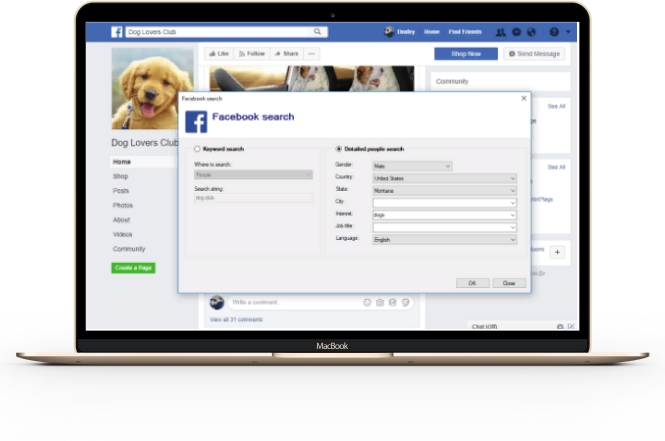The height and width of the screenshot is (441, 665).
Task: Click the second See All link in right column
Action: (556, 167)
